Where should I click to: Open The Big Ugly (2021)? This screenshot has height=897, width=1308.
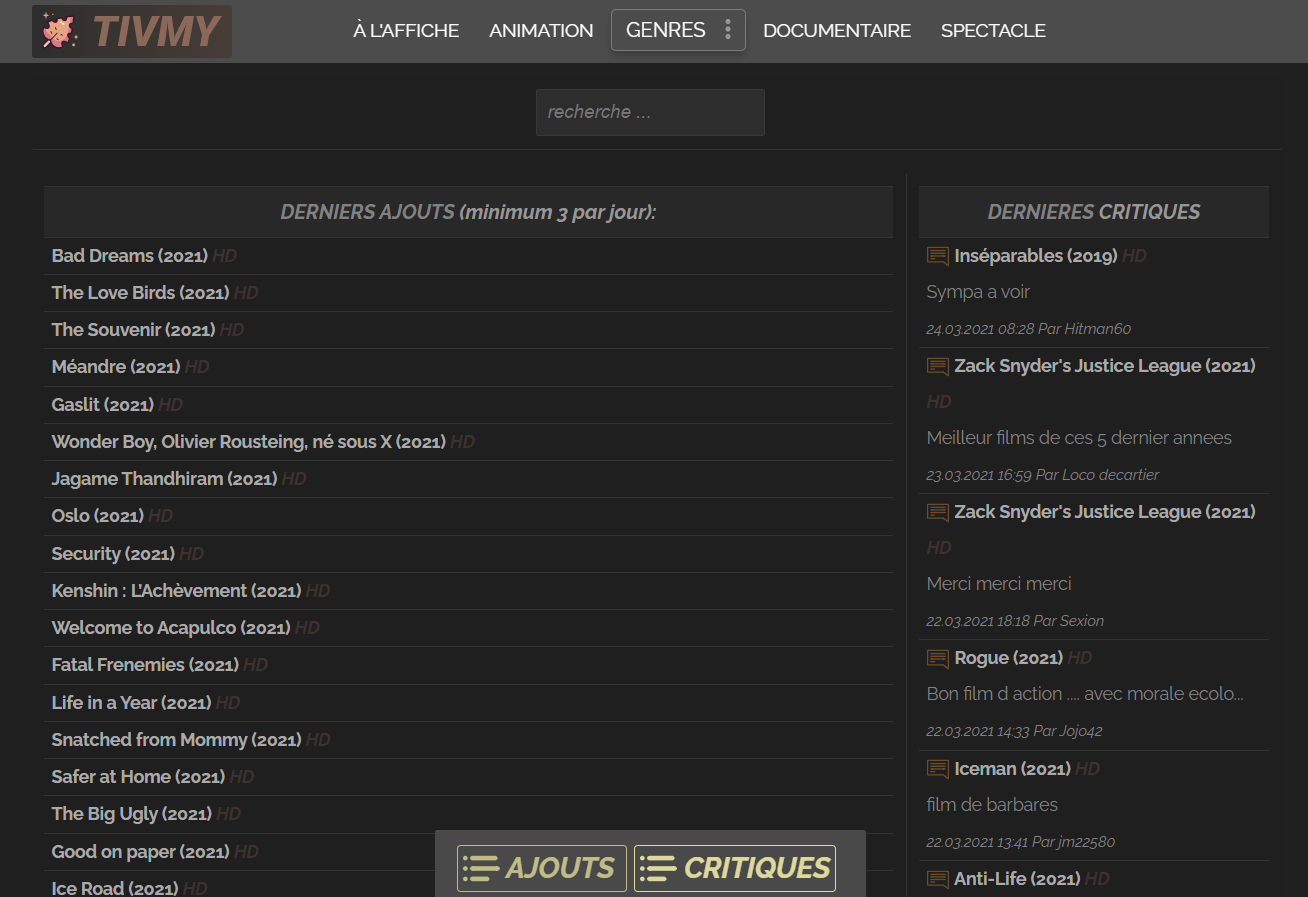coord(132,814)
